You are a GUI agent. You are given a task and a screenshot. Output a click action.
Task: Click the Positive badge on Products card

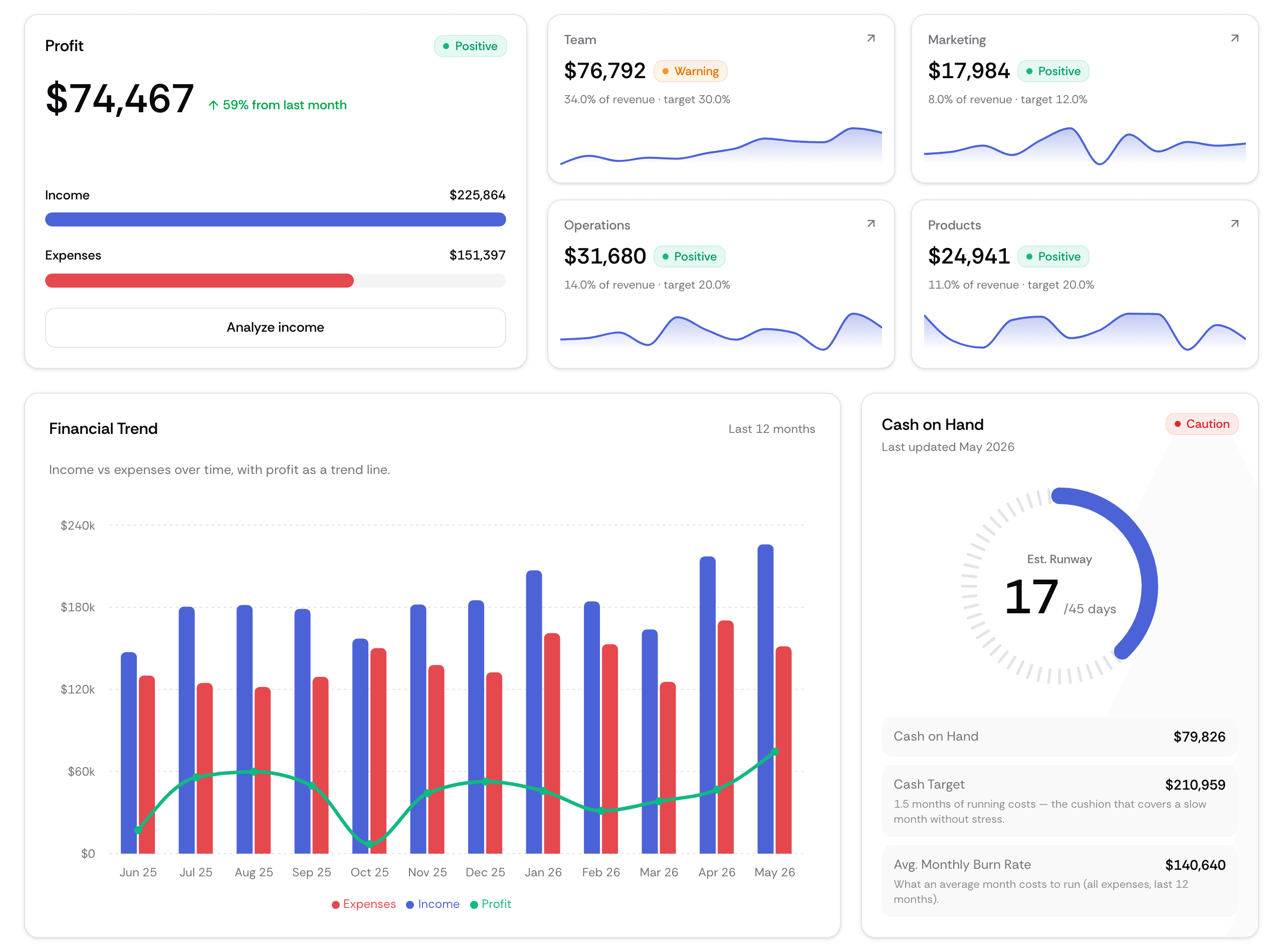click(1053, 257)
